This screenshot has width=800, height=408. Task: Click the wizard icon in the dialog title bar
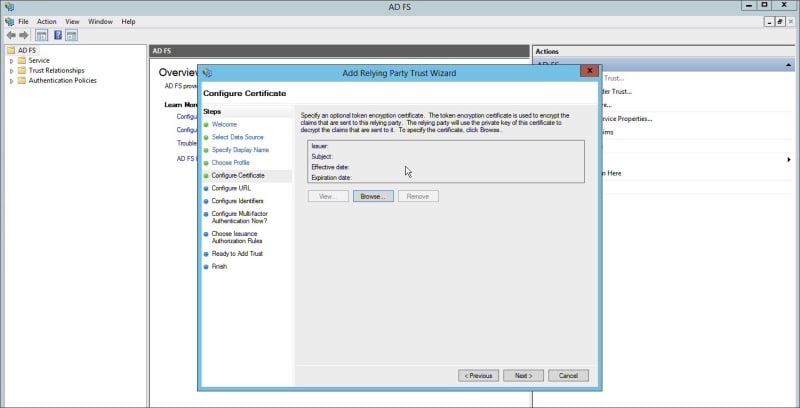[207, 73]
